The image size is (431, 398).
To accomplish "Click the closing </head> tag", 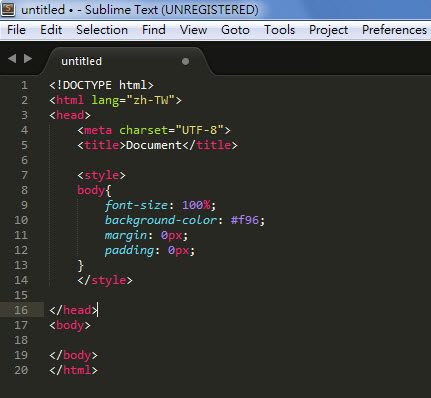I will 73,310.
